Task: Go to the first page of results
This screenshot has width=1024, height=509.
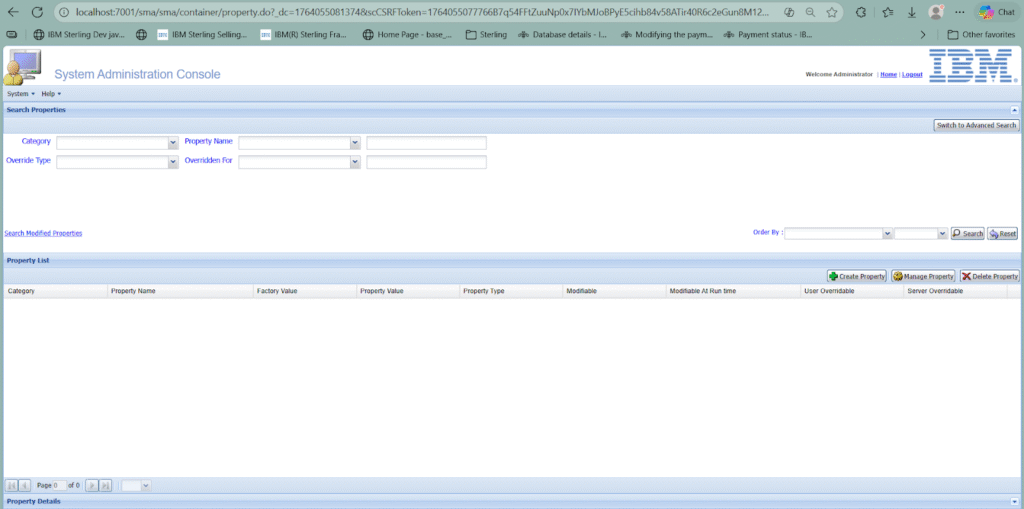Action: pos(12,485)
